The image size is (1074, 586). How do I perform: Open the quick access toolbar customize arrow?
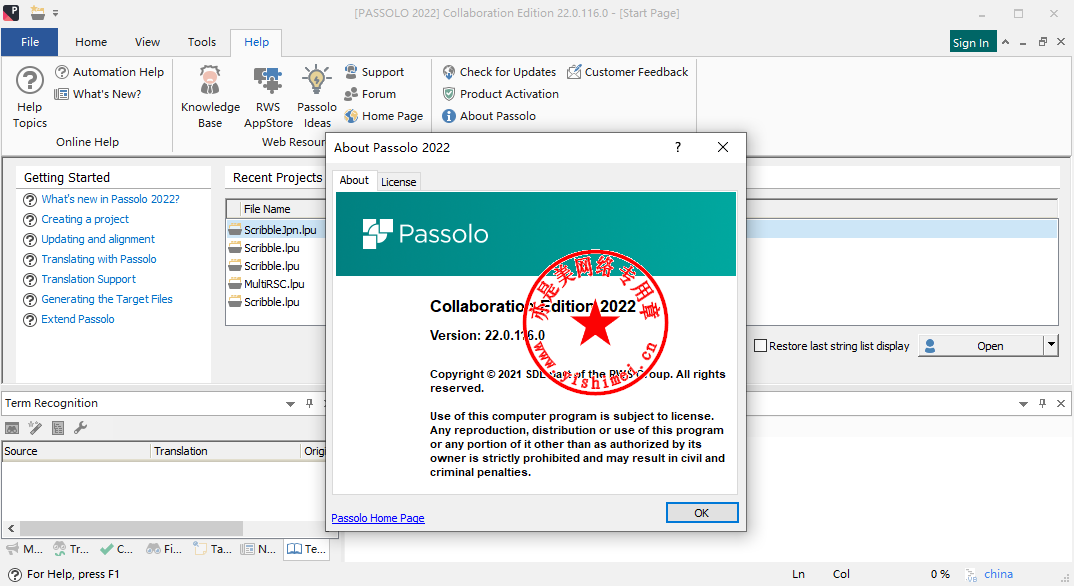click(55, 13)
